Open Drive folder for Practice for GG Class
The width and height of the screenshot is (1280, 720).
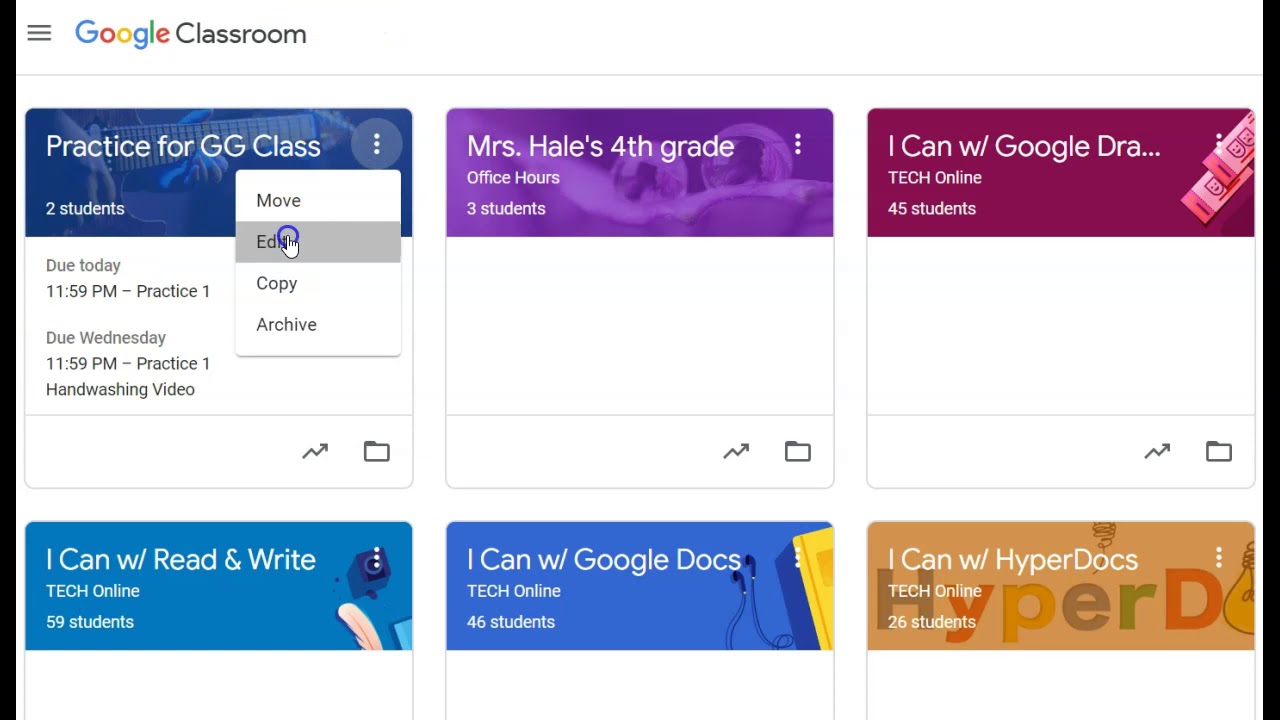click(x=377, y=452)
